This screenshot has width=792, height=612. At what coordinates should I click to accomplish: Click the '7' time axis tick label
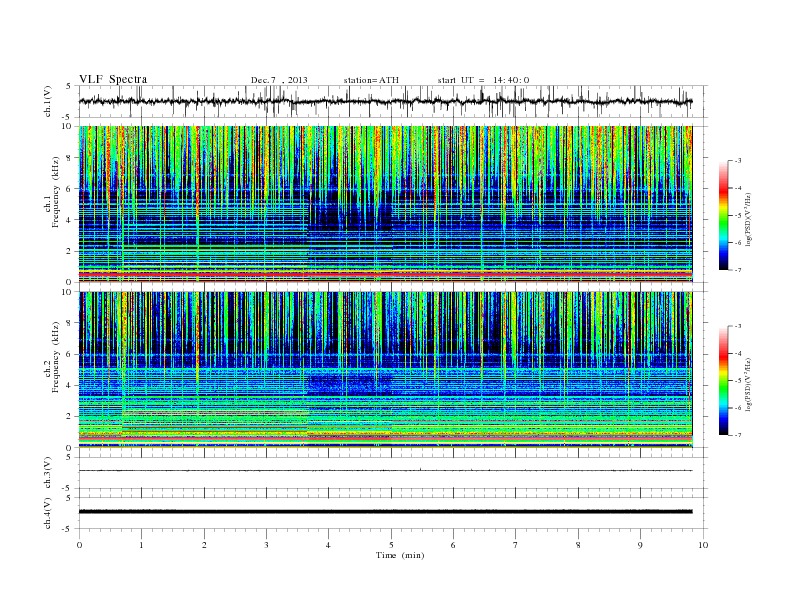pyautogui.click(x=516, y=545)
